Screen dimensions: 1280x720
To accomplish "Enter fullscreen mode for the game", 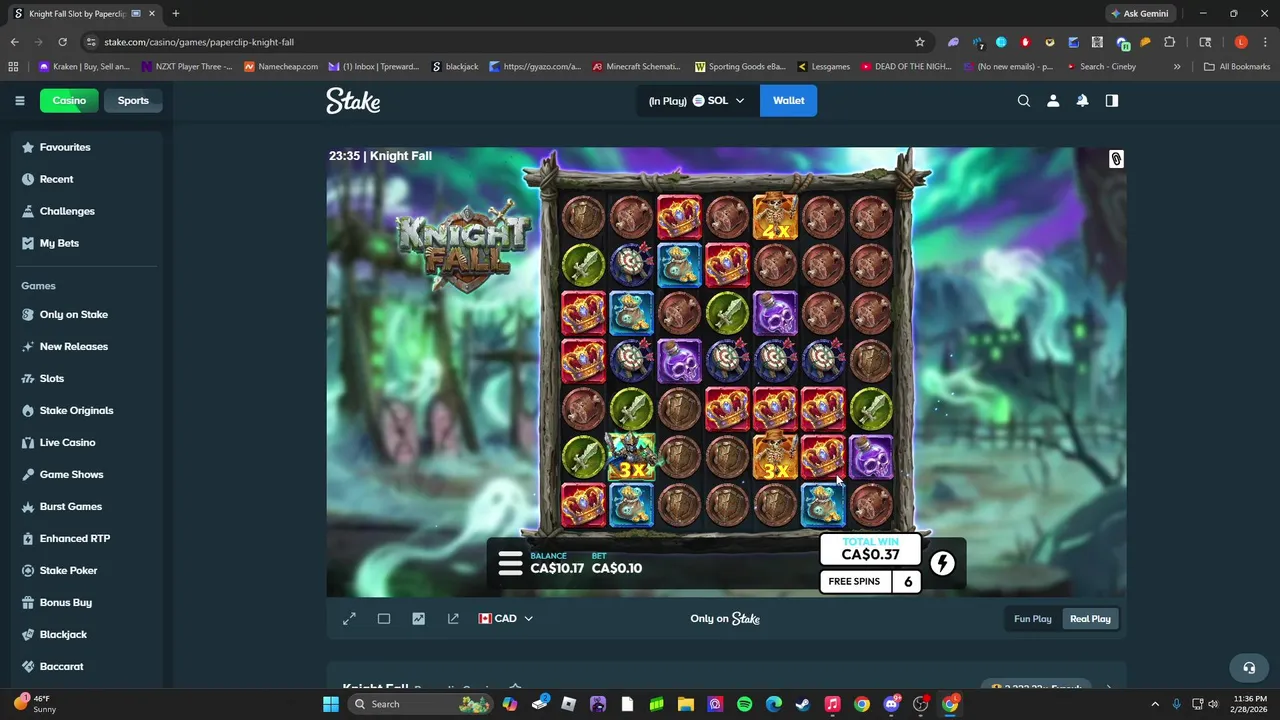I will pos(349,619).
